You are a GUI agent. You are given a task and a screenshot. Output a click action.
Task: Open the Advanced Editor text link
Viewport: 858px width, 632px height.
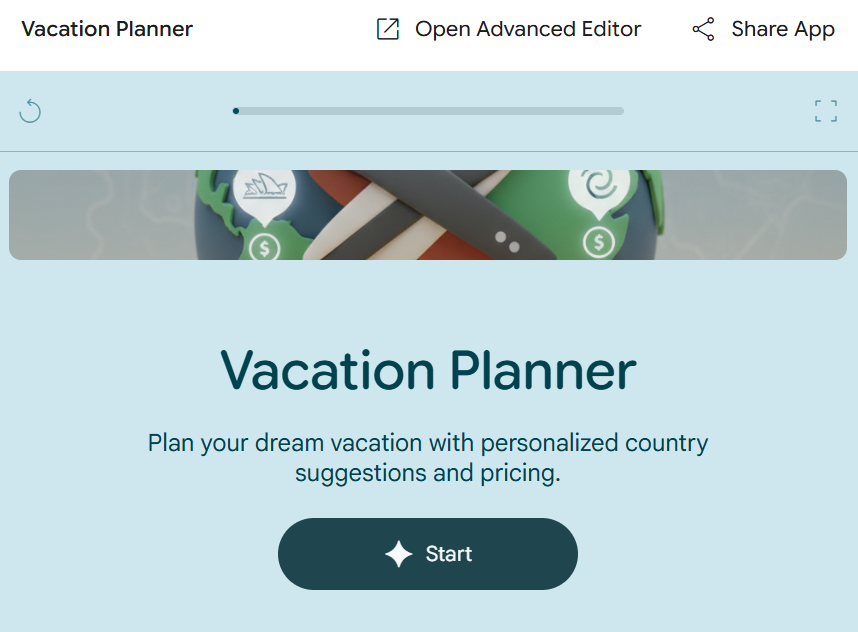pyautogui.click(x=528, y=29)
